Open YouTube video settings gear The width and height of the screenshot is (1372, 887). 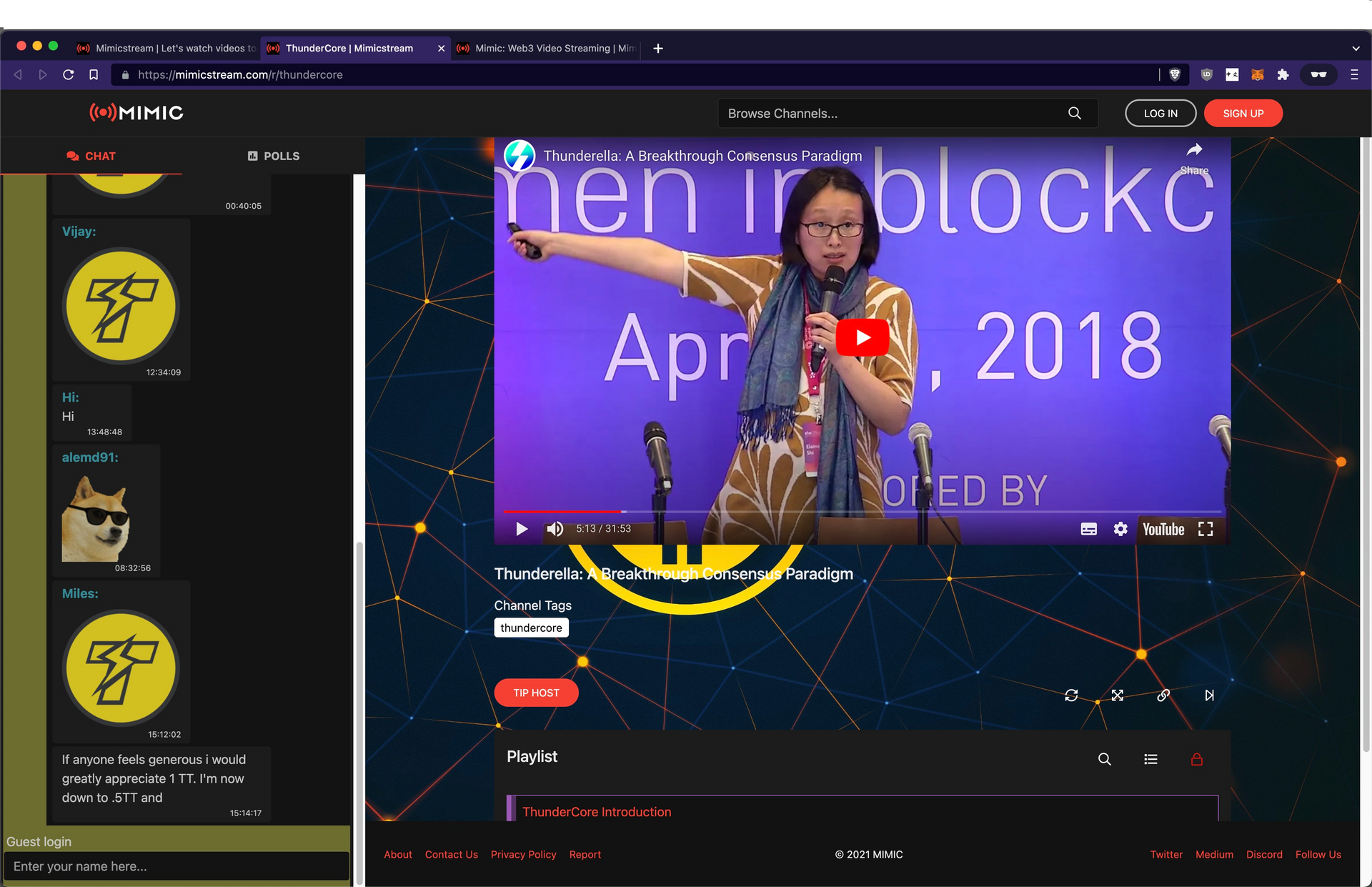point(1120,529)
